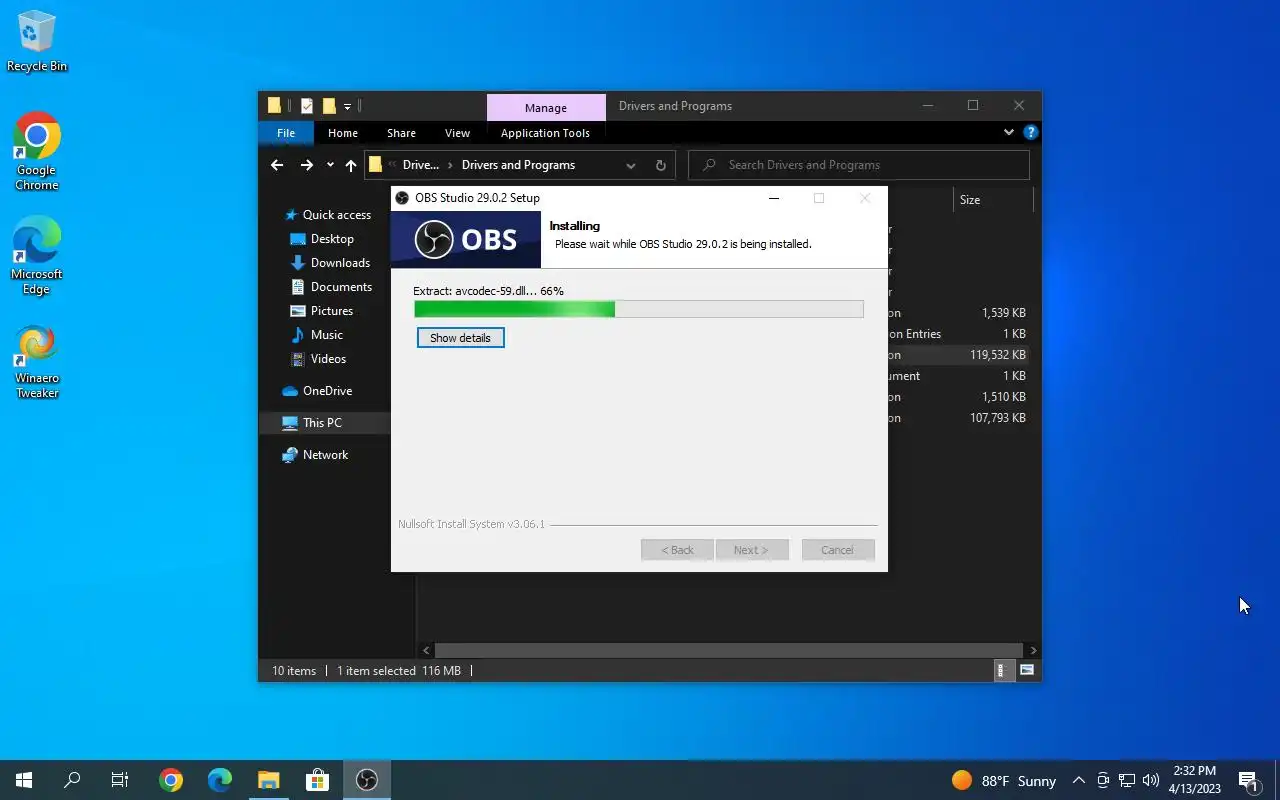Switch Explorer to large icons view
Screen dimensions: 1280x800
tap(1026, 671)
